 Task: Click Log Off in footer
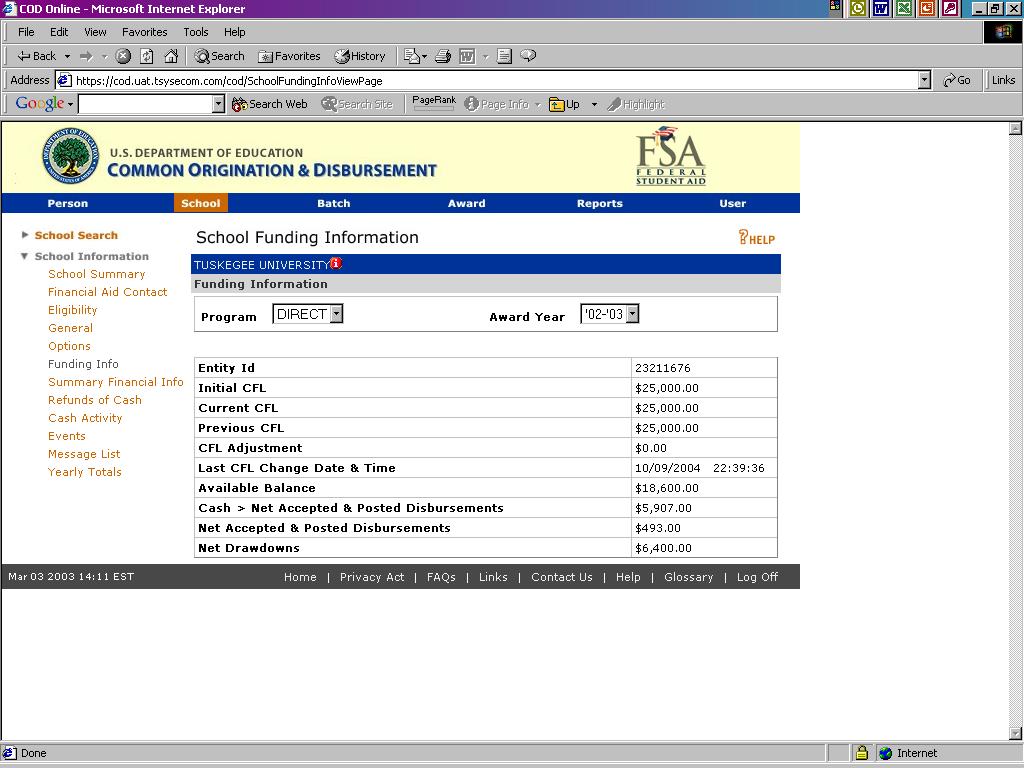(758, 577)
